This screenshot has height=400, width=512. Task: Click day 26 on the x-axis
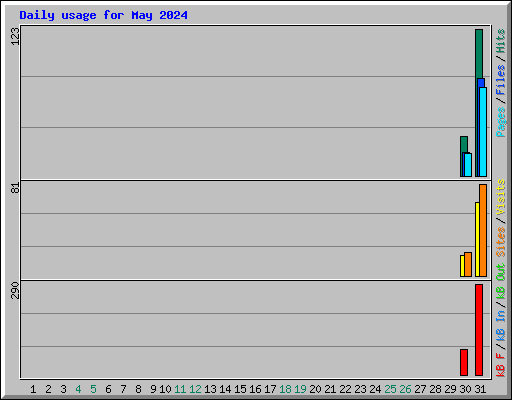(x=405, y=389)
